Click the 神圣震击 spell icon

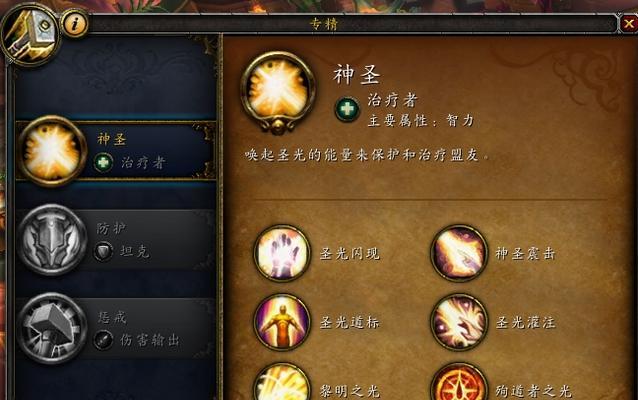[x=459, y=253]
